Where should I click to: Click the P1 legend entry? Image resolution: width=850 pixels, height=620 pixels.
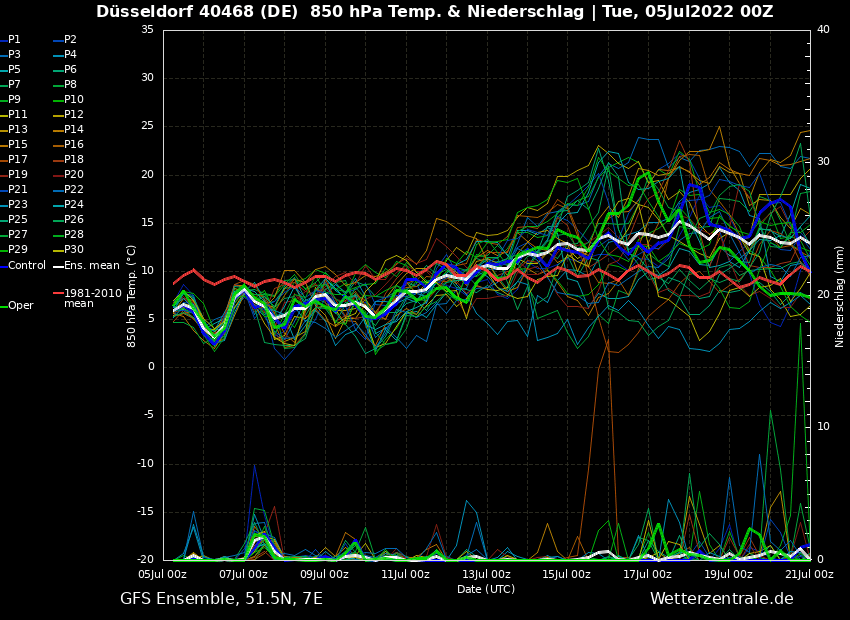click(14, 40)
